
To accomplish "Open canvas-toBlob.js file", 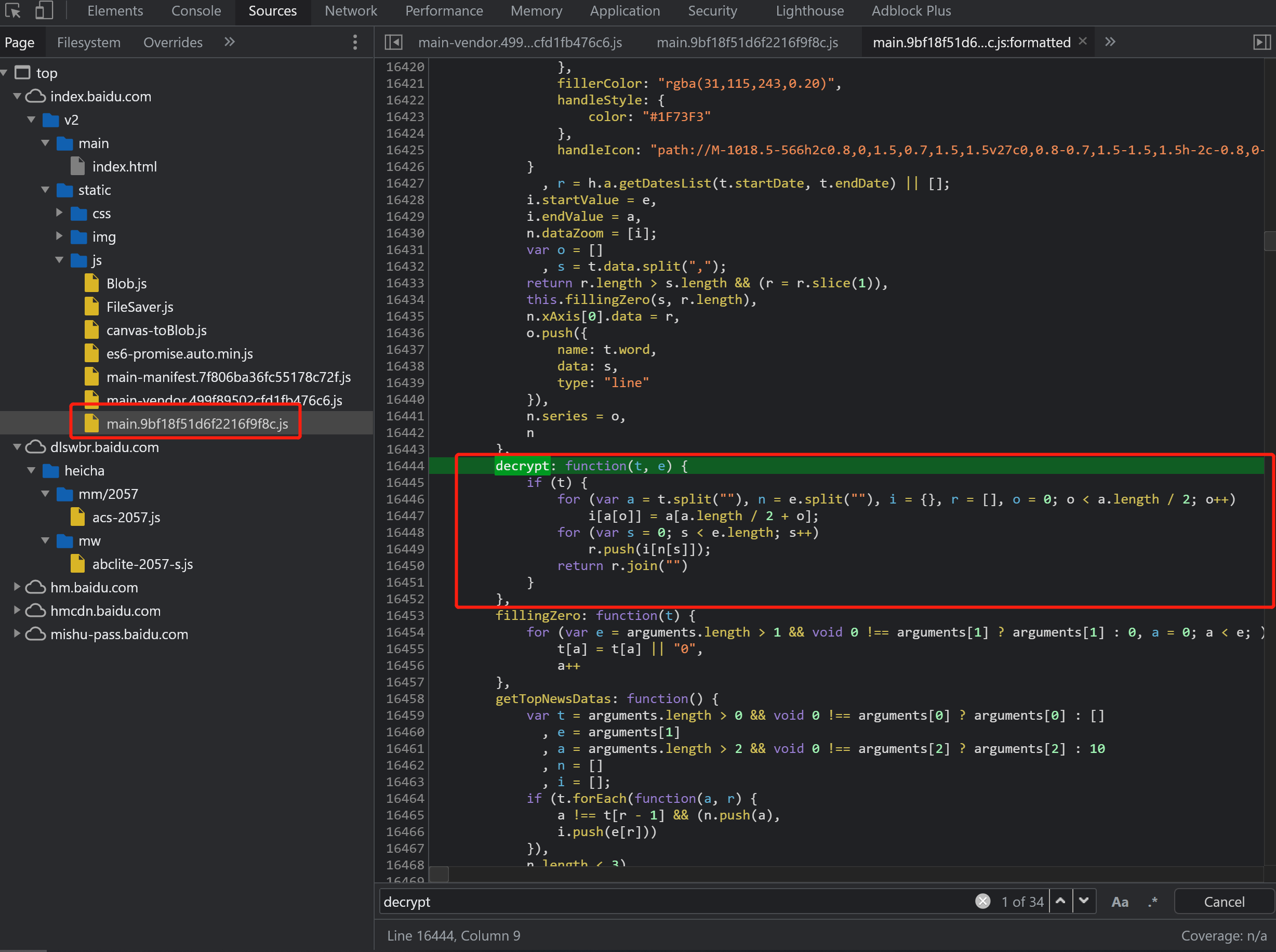I will 156,330.
